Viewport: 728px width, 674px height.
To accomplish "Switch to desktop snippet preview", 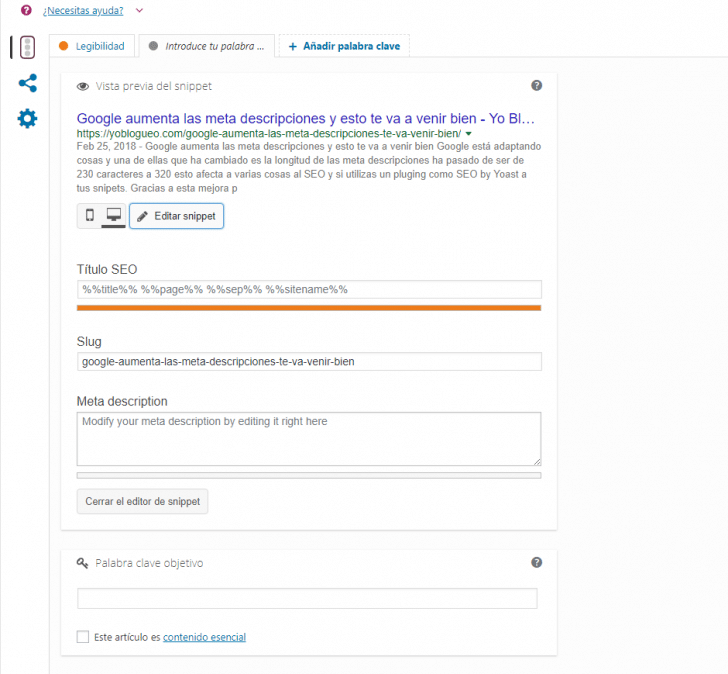I will pos(113,215).
